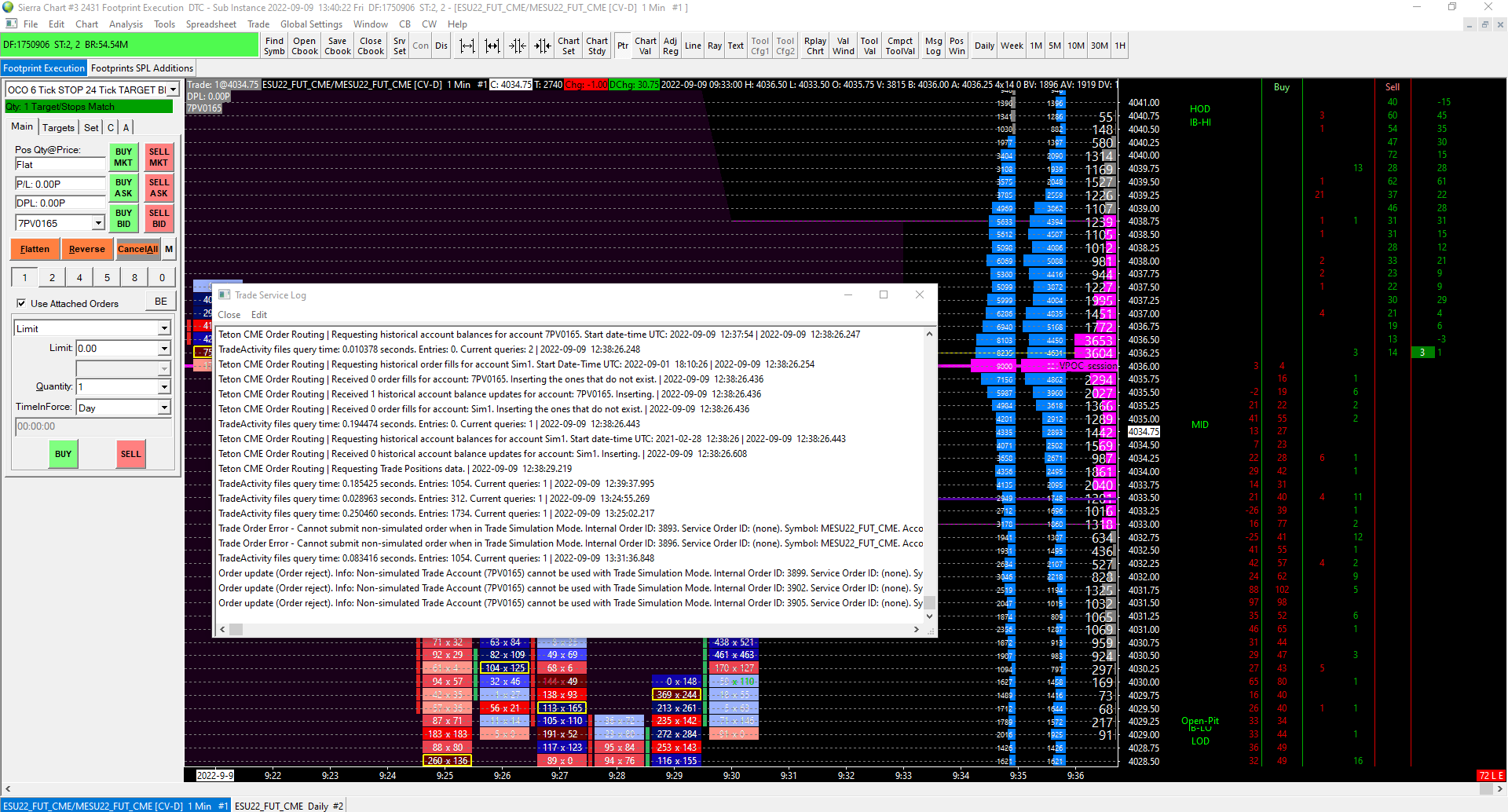Click the Limit price input field
1508x812 pixels.
tap(116, 348)
